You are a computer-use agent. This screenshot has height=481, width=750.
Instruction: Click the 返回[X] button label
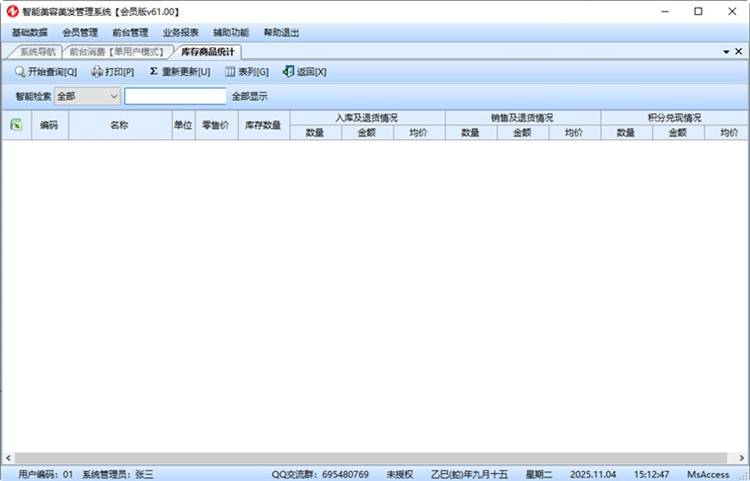coord(311,72)
